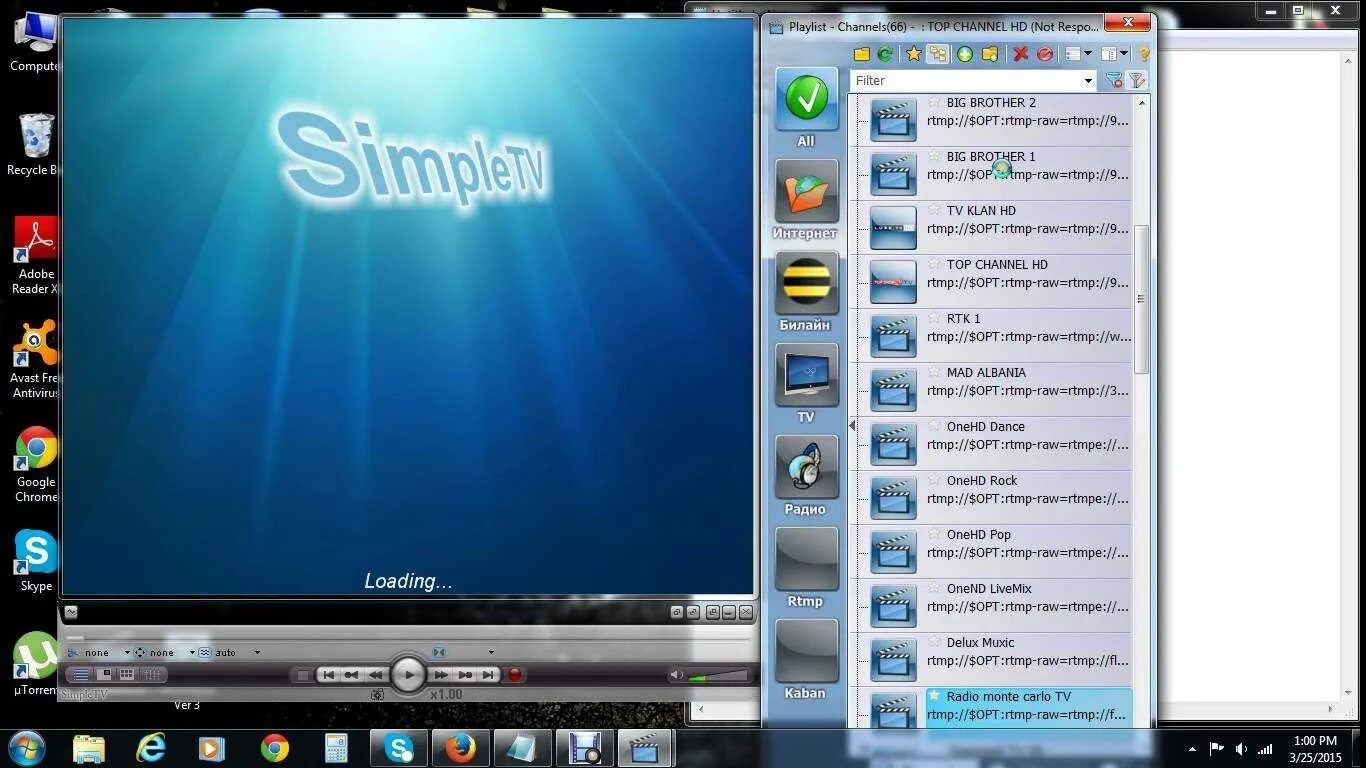
Task: Click multi-screen grid view icon
Action: (127, 675)
